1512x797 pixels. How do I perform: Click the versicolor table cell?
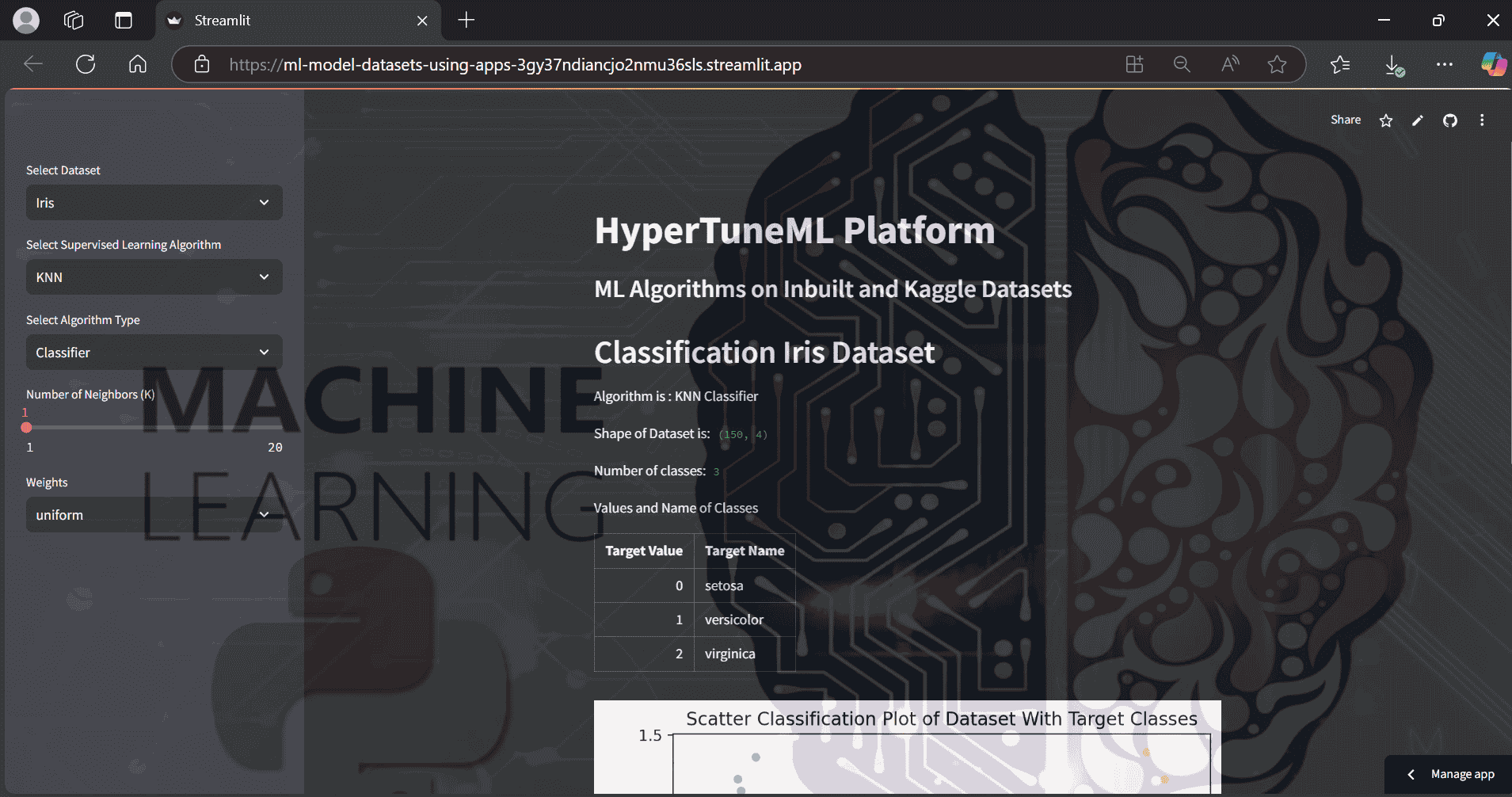(x=745, y=620)
